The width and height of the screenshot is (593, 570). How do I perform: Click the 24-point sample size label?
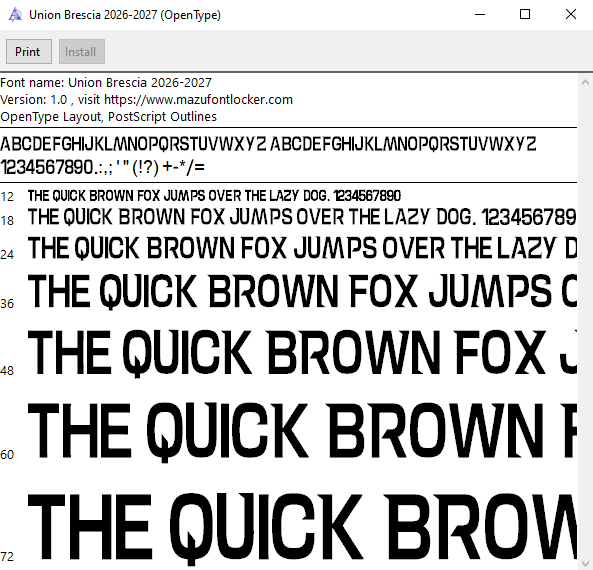click(x=7, y=255)
